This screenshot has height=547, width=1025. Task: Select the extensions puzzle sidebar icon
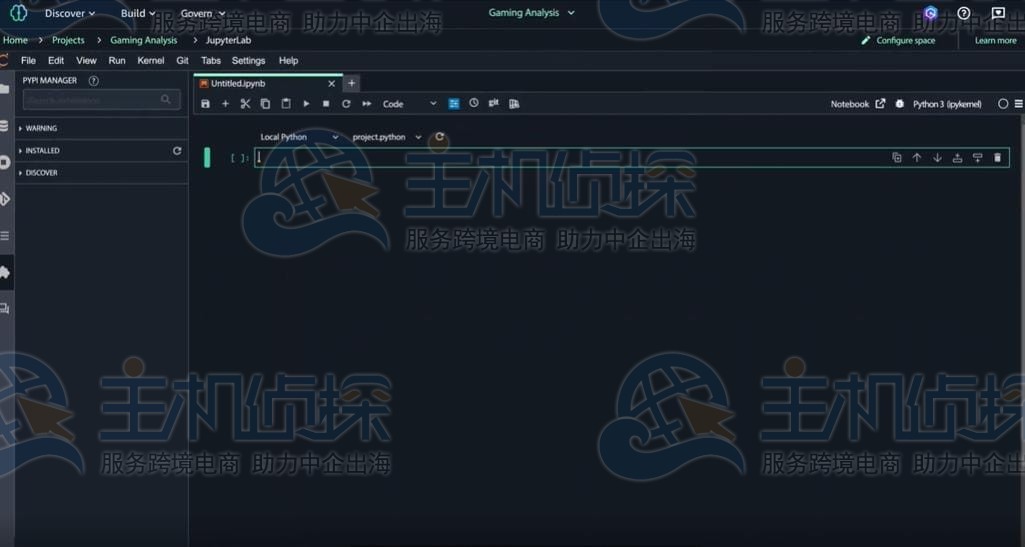5,272
